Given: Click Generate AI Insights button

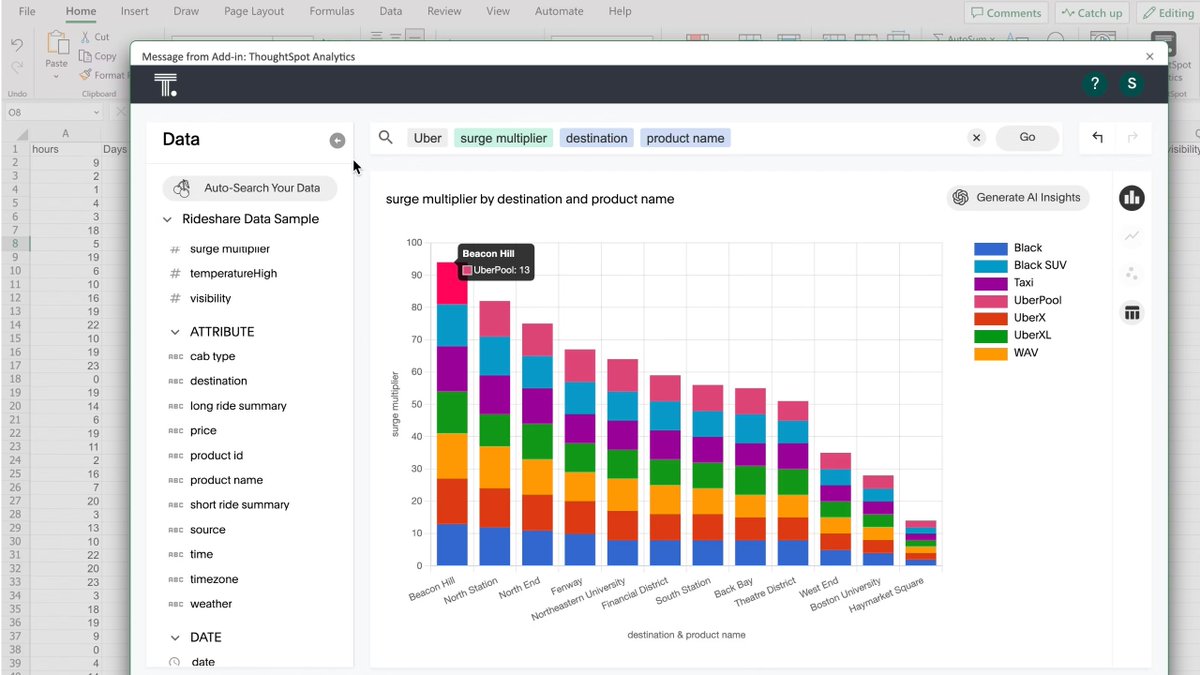Looking at the screenshot, I should [x=1018, y=198].
